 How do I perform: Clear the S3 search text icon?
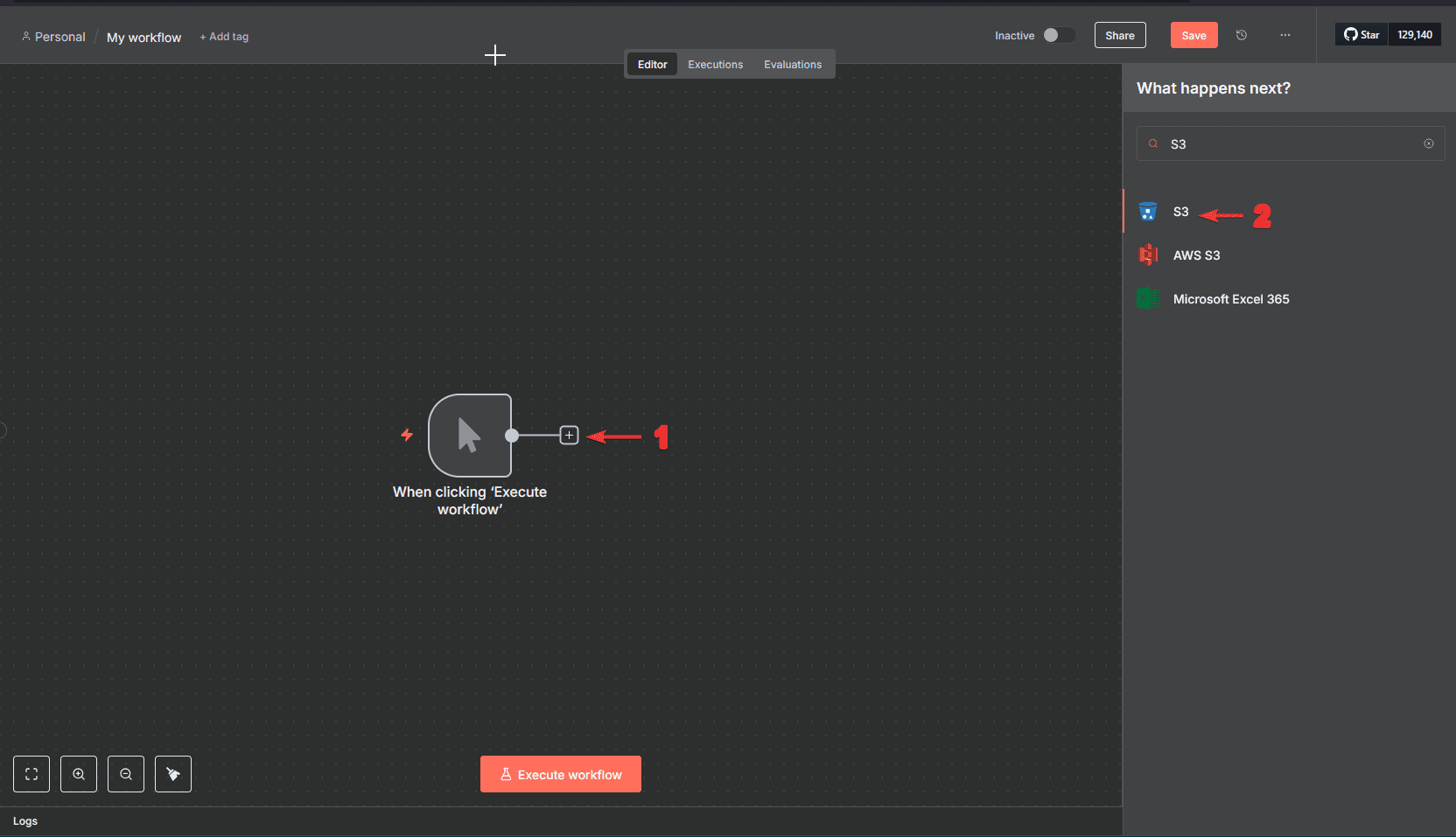coord(1428,143)
